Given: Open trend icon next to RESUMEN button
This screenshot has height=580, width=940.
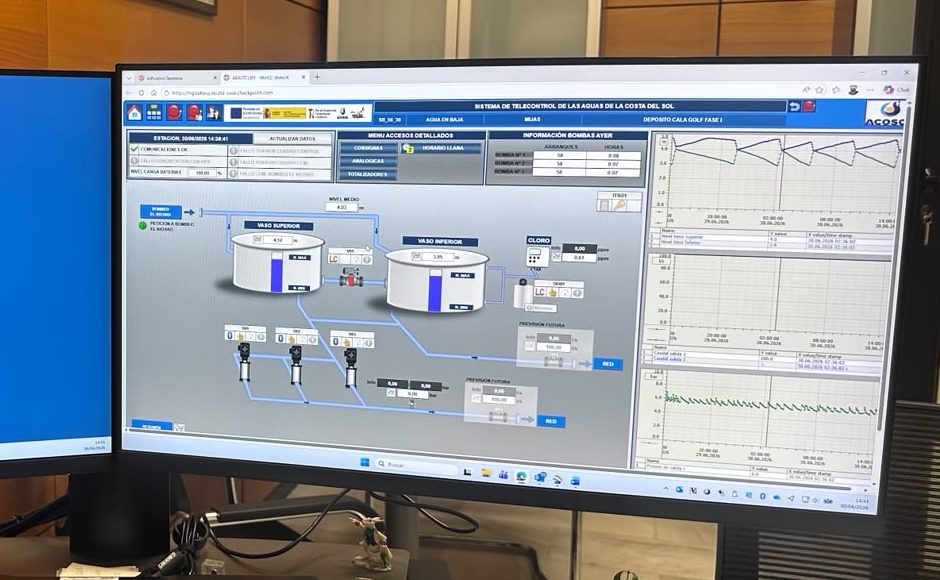Looking at the screenshot, I should pyautogui.click(x=179, y=428).
